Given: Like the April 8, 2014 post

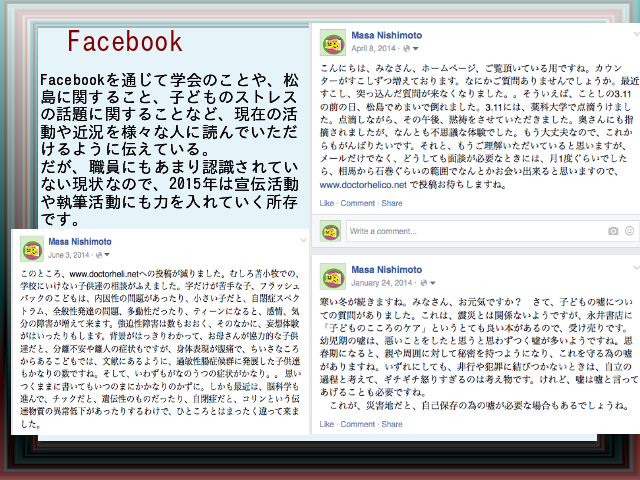Looking at the screenshot, I should tap(327, 203).
